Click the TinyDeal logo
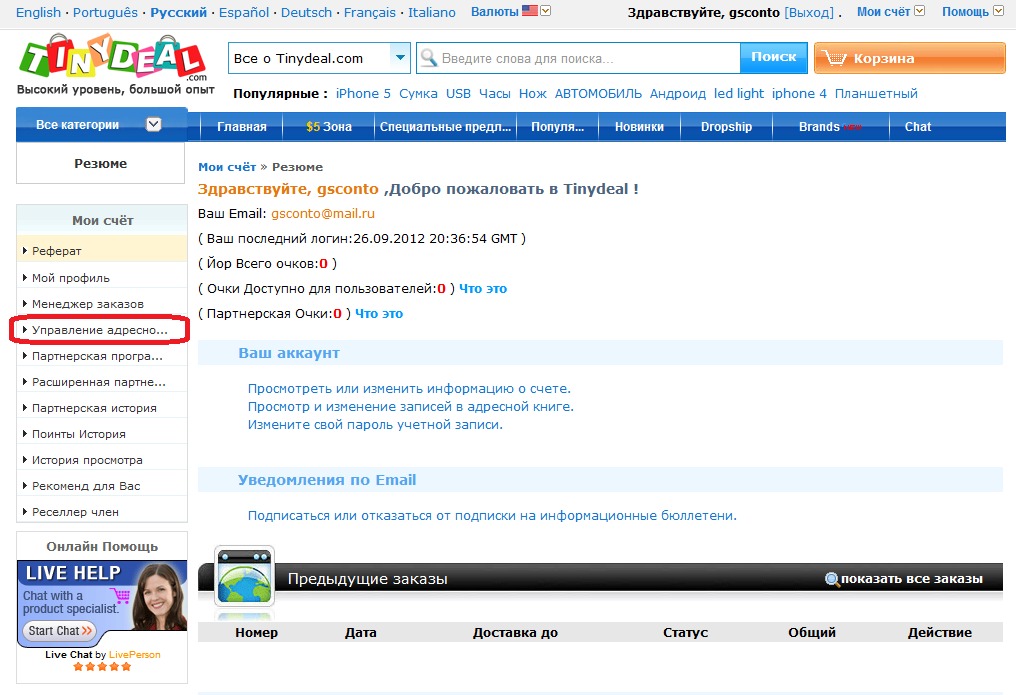Viewport: 1016px width, 695px height. tap(111, 59)
